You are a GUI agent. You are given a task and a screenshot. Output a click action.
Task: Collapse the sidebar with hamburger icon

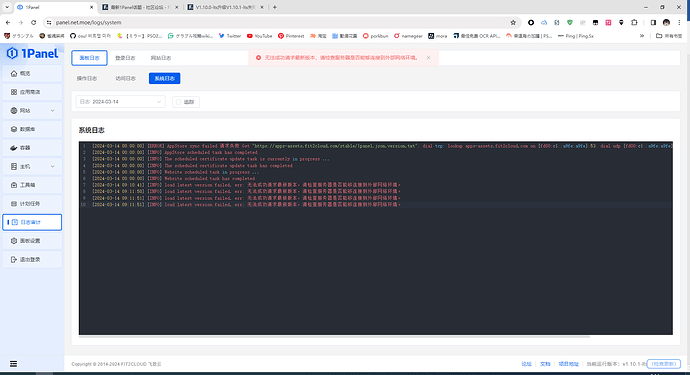(13, 364)
